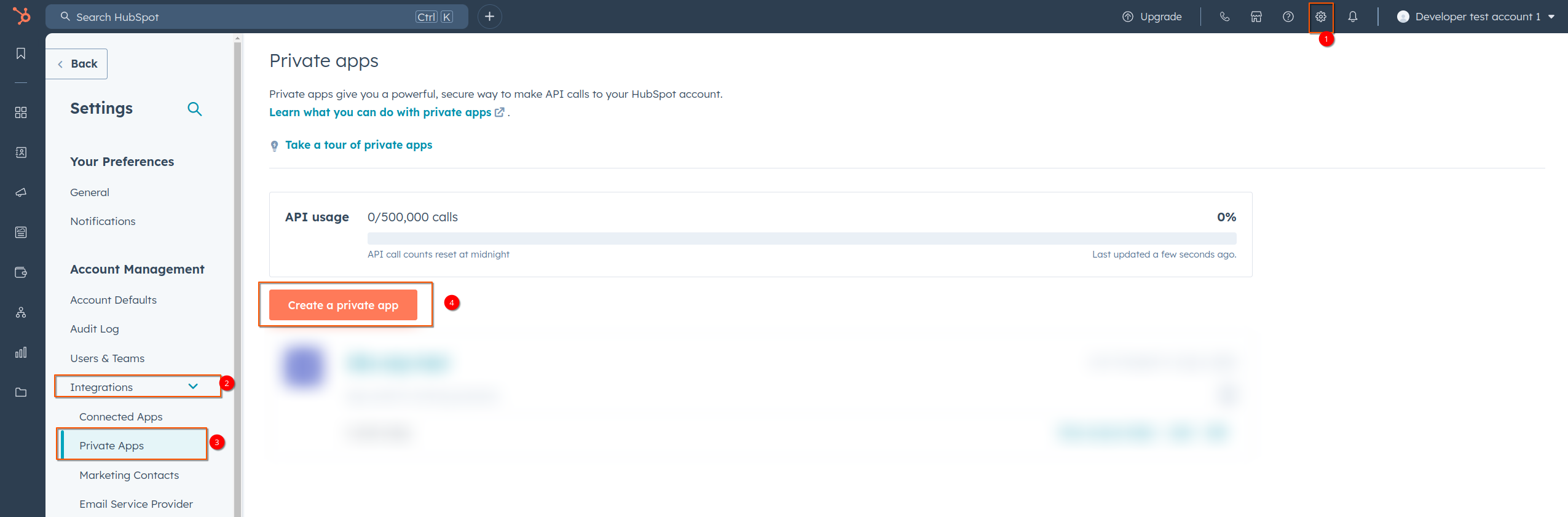This screenshot has width=1568, height=517.
Task: Open the Marketing megaphone icon in left rail
Action: (x=21, y=192)
